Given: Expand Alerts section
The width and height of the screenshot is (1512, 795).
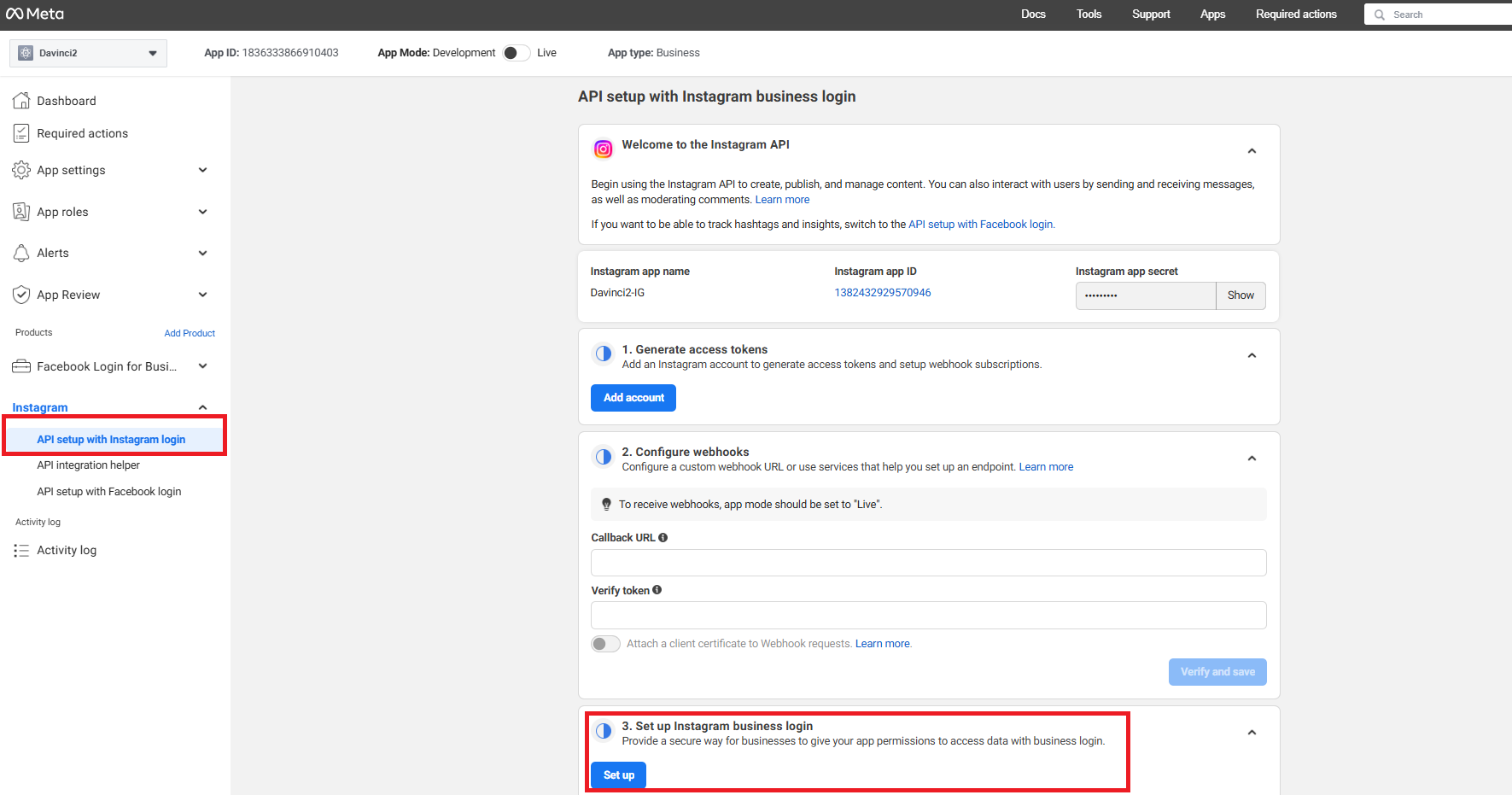Looking at the screenshot, I should click(203, 253).
